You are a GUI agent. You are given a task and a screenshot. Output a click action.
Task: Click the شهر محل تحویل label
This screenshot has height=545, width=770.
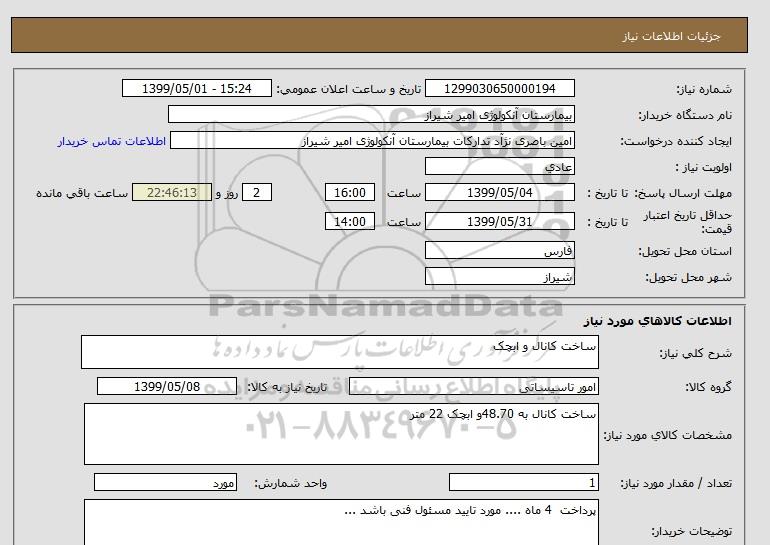688,277
